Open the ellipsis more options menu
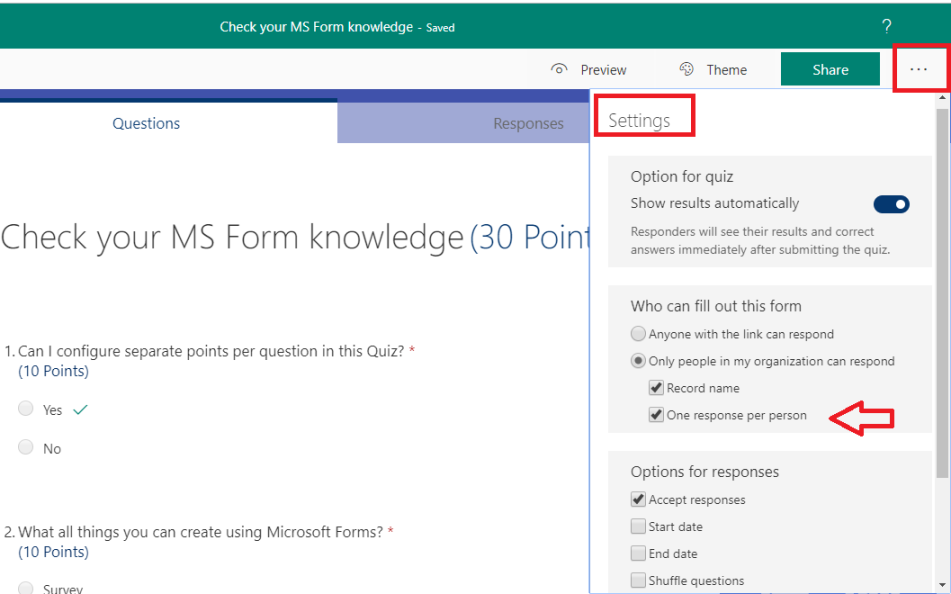 919,68
